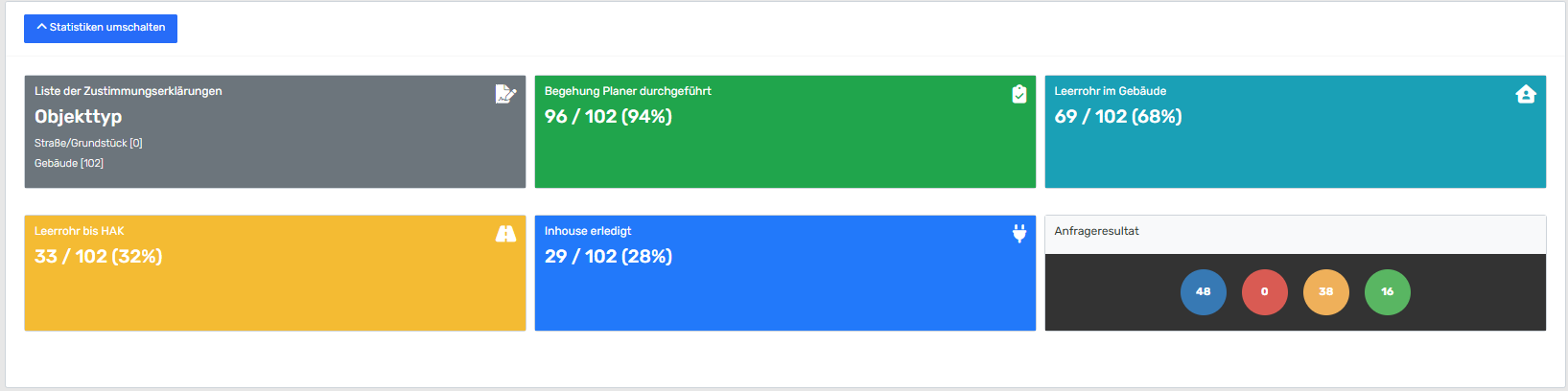
Task: Open the Straße/Grundstück [0] filter
Action: pyautogui.click(x=88, y=143)
